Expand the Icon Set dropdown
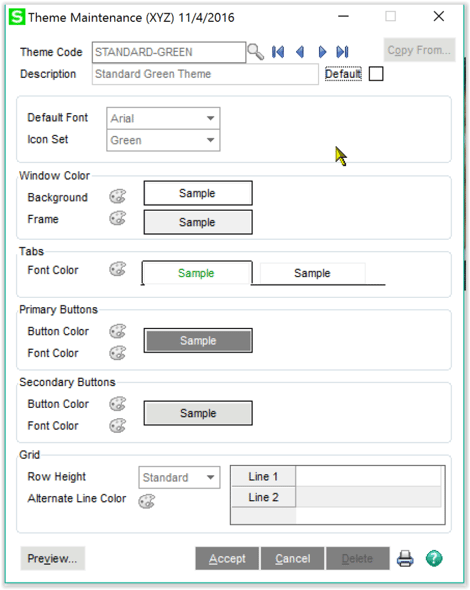 coord(210,140)
